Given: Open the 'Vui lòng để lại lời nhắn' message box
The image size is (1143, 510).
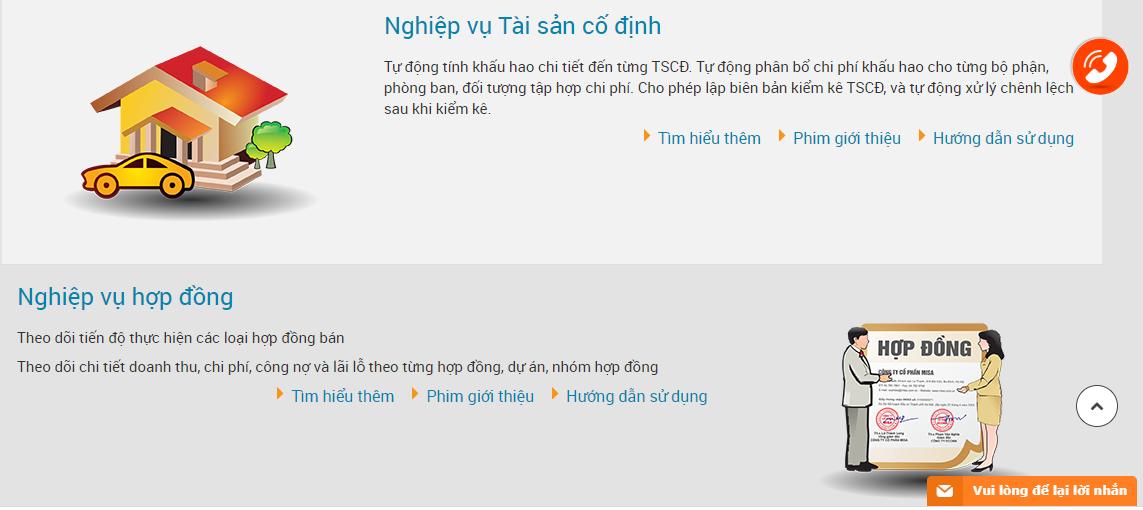Looking at the screenshot, I should point(1031,491).
